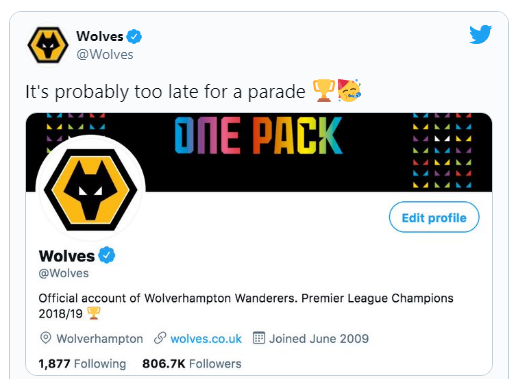
Task: Click the ONE PACK banner image
Action: click(x=259, y=152)
